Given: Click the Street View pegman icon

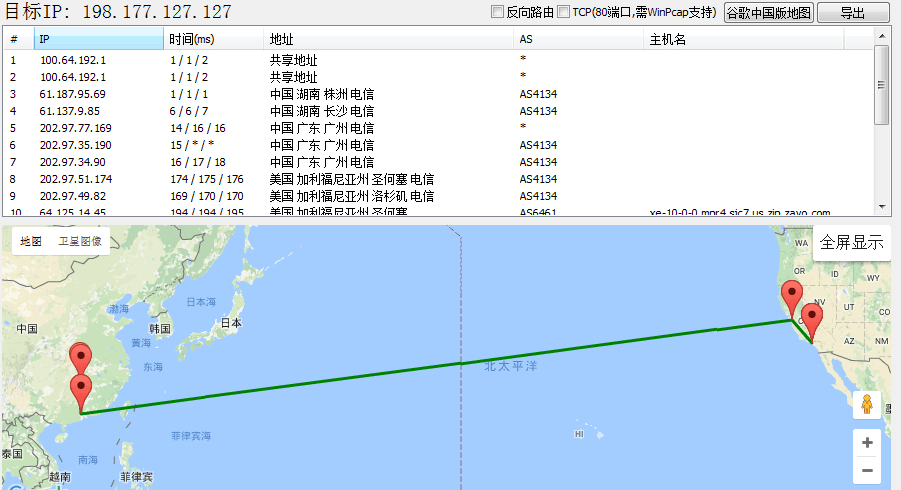Looking at the screenshot, I should tap(866, 405).
